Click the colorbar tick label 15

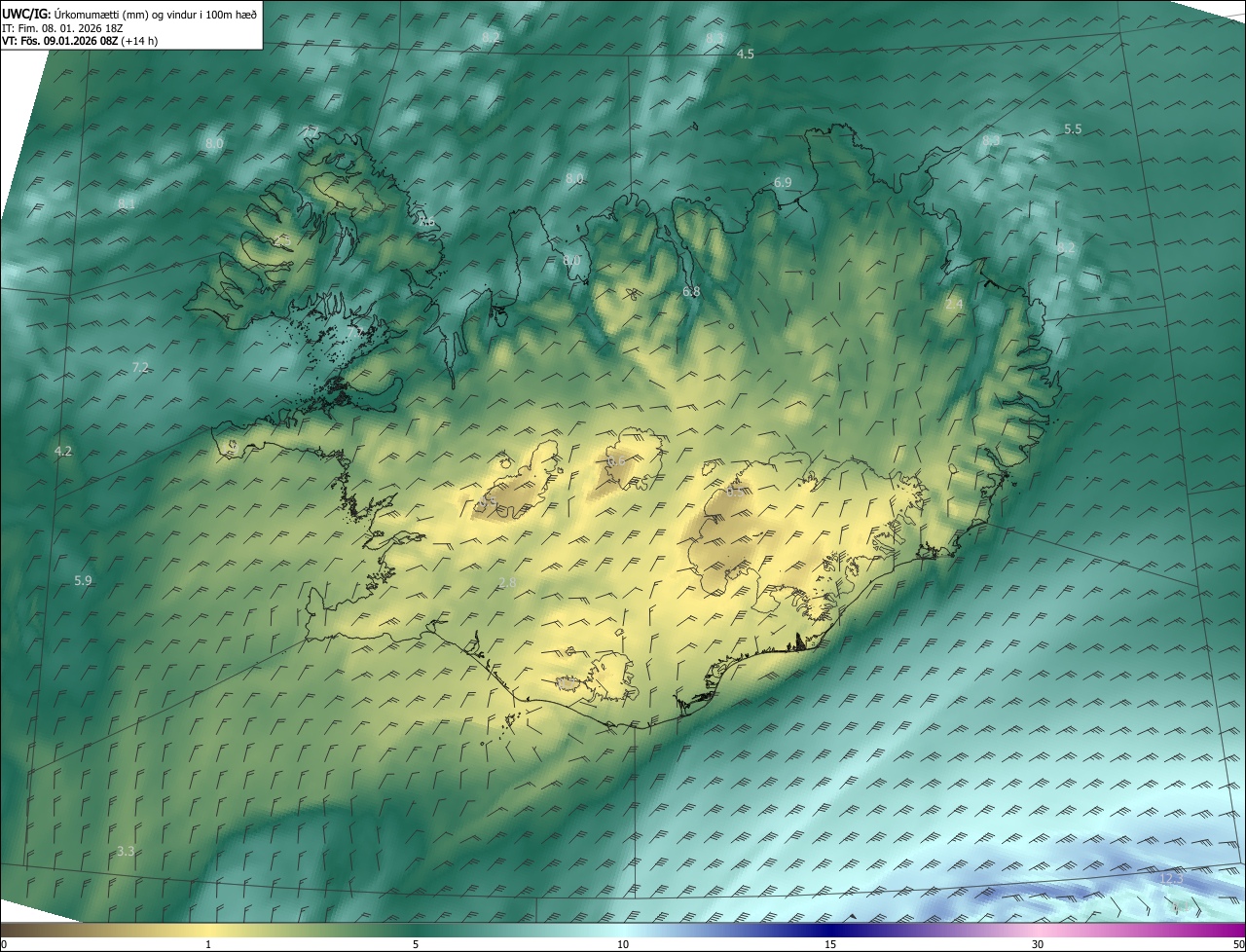(x=830, y=945)
